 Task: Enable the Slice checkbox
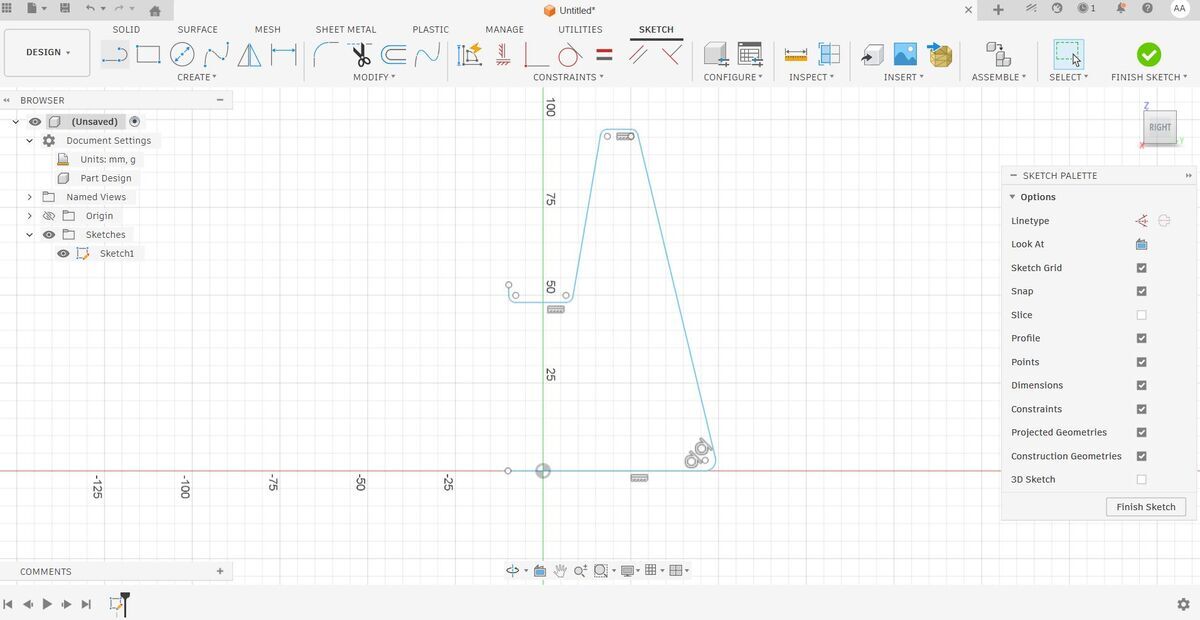pos(1141,315)
